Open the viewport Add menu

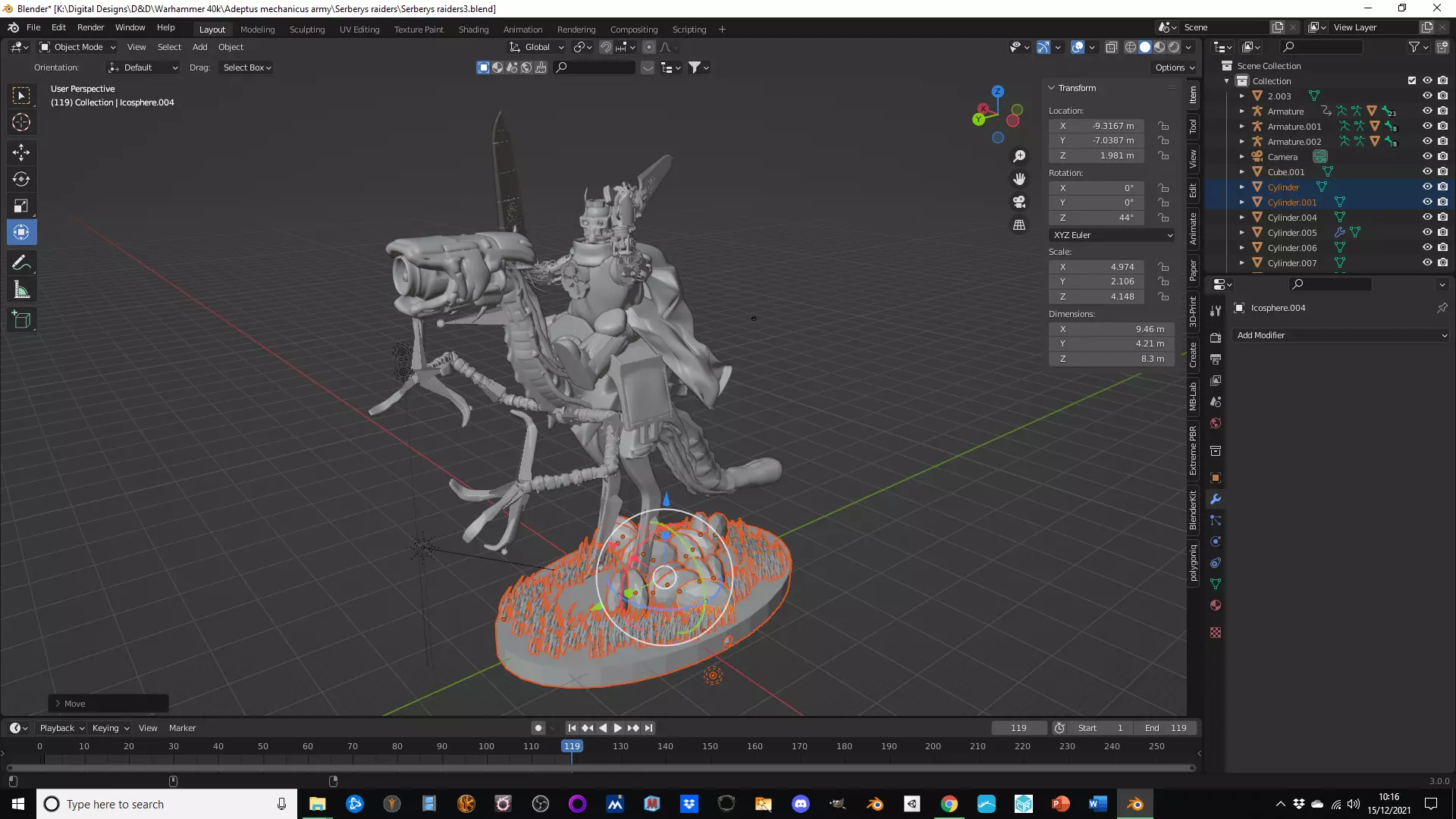tap(199, 47)
